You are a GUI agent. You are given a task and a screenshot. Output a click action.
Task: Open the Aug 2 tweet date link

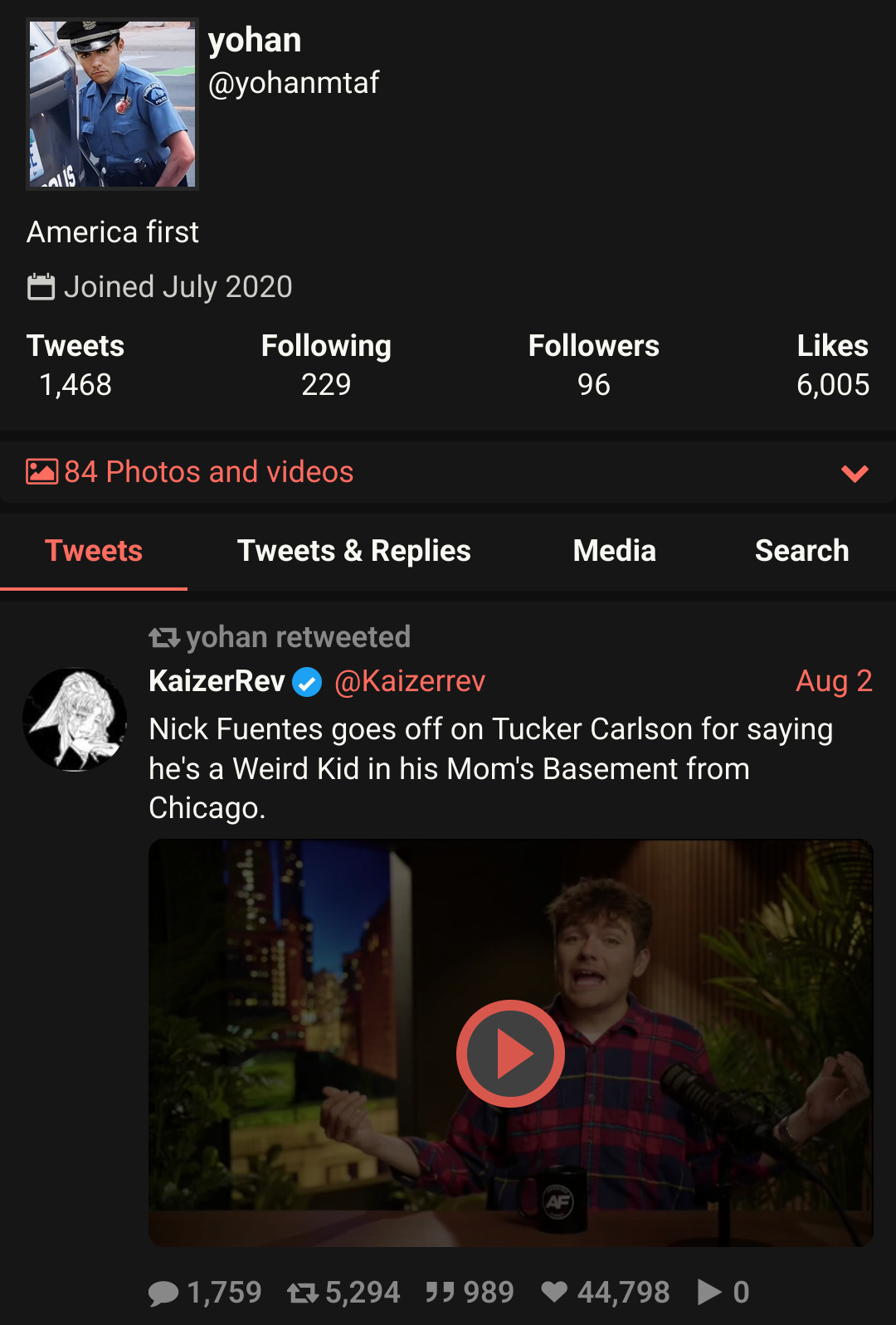(834, 681)
